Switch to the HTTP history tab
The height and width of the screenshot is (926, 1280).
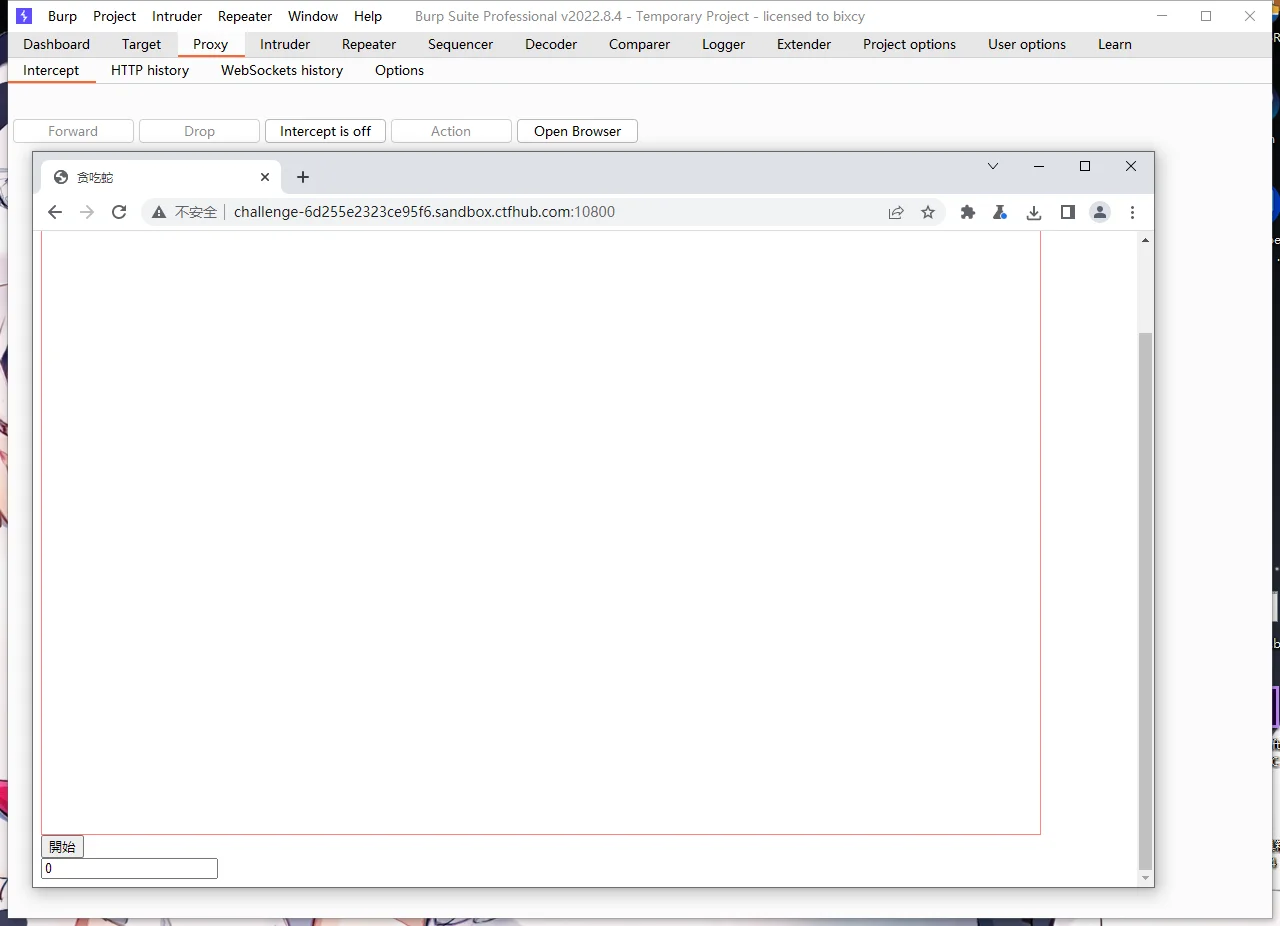point(150,70)
